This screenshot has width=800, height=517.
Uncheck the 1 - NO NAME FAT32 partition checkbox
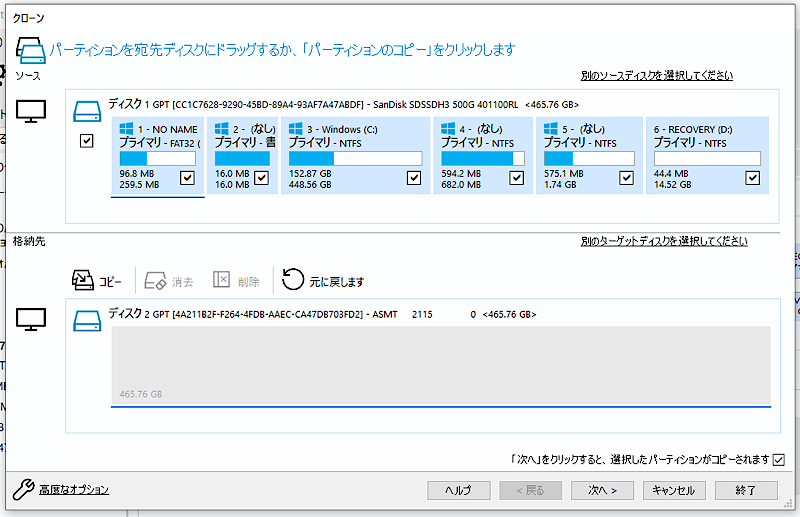187,177
